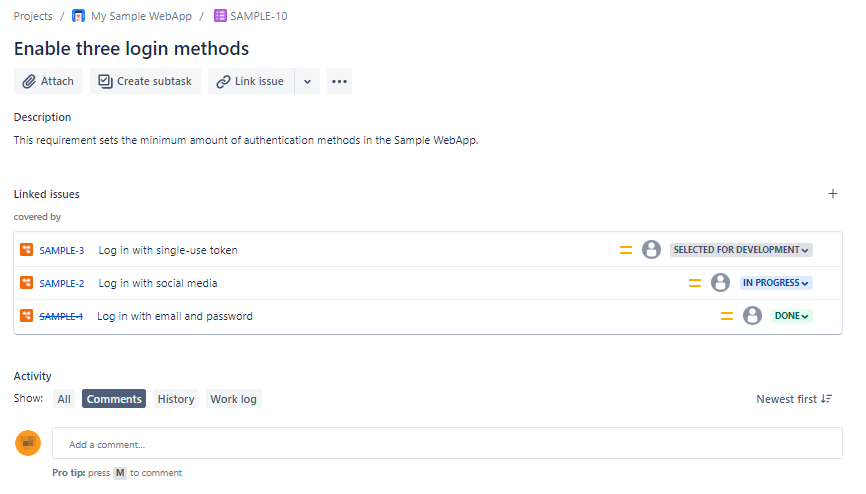Open the SAMPLE-2 linked issue link

(62, 283)
